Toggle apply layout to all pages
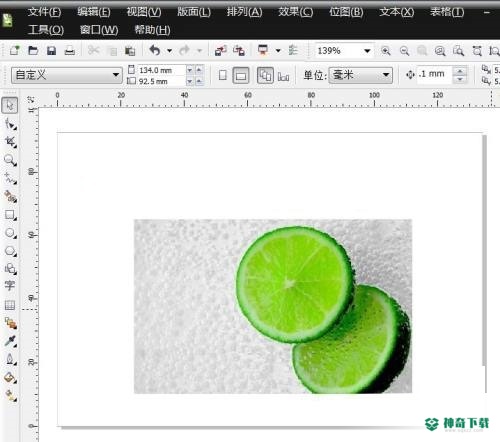The width and height of the screenshot is (500, 442). coord(265,75)
